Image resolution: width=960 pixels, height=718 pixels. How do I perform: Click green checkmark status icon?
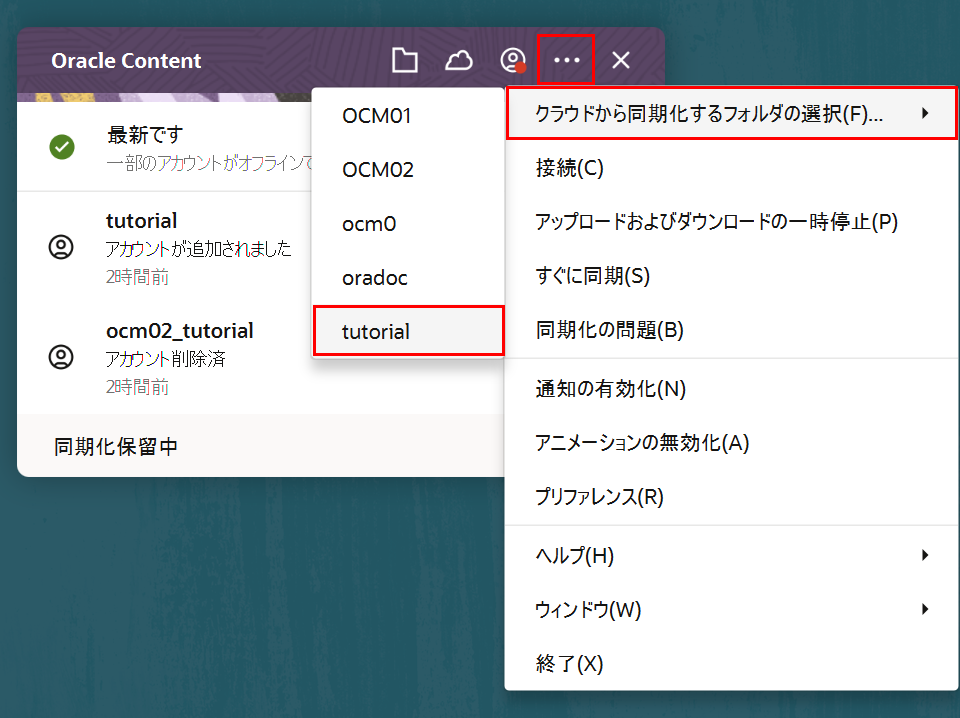(62, 147)
